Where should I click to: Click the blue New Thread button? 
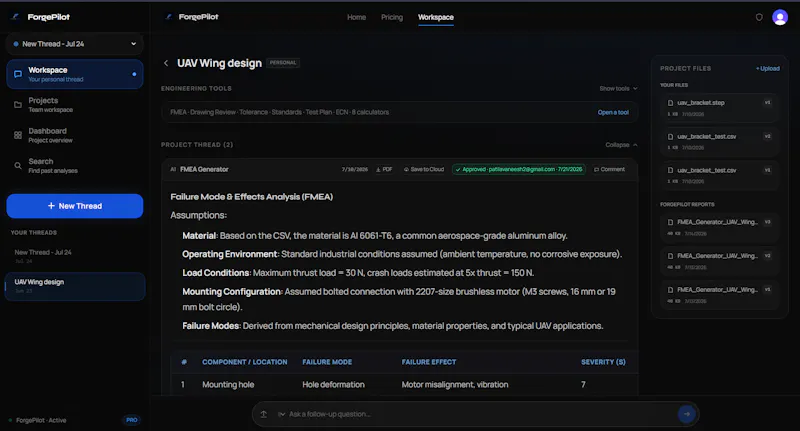(74, 206)
